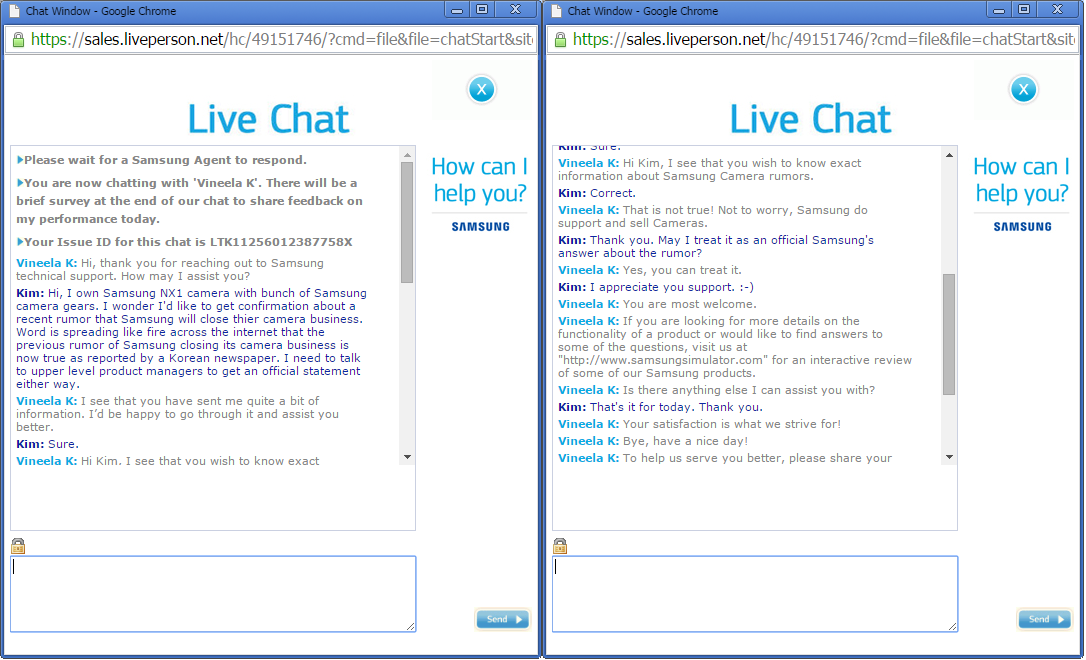Click the green SSL padlock in left address bar
Screen dimensions: 1086x660
(18, 40)
